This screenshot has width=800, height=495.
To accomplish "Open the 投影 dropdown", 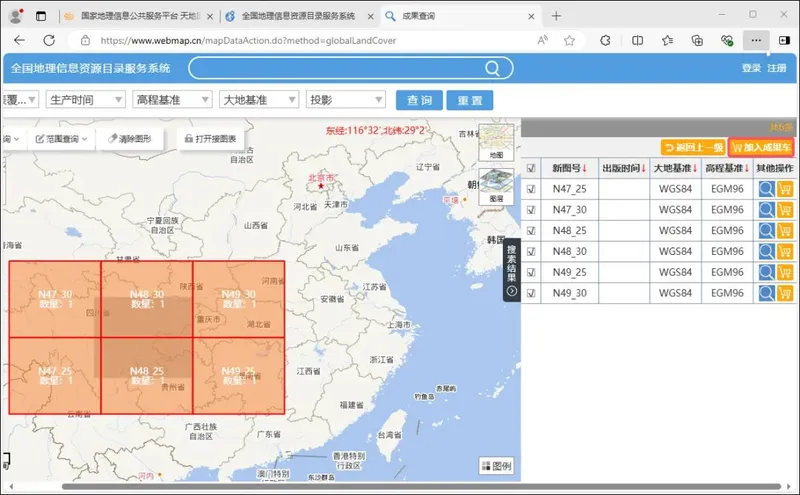I will click(346, 100).
